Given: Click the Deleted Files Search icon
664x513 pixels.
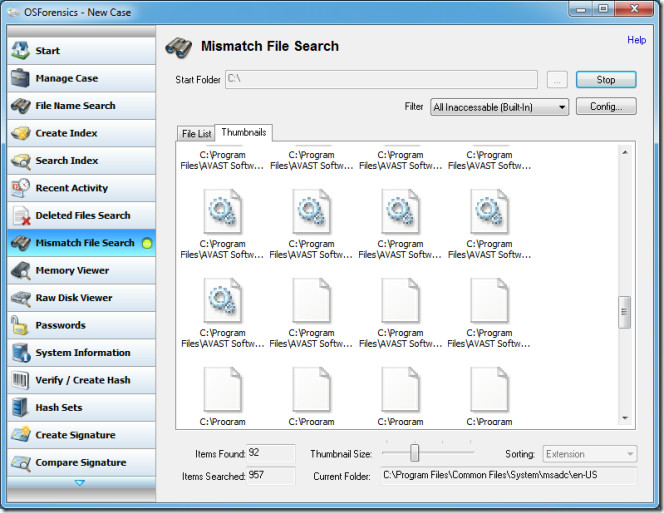Looking at the screenshot, I should (x=20, y=215).
